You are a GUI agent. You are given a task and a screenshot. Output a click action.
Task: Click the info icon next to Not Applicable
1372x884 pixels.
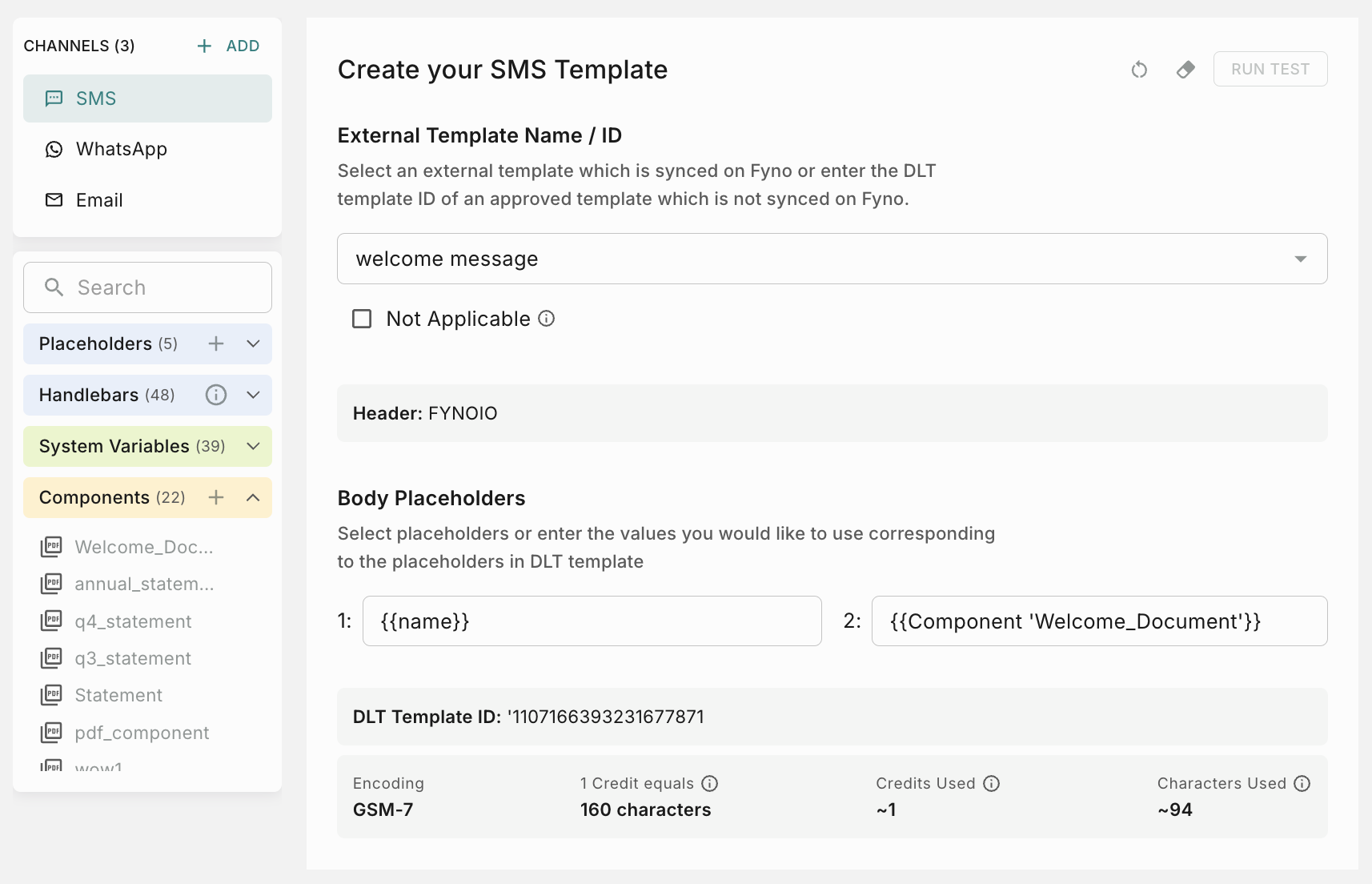point(547,319)
